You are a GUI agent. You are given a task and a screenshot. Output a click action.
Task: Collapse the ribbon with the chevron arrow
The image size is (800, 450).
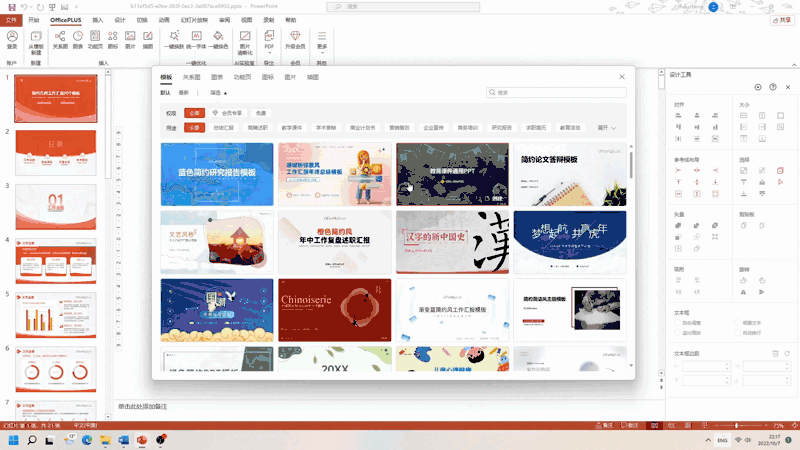(x=794, y=64)
